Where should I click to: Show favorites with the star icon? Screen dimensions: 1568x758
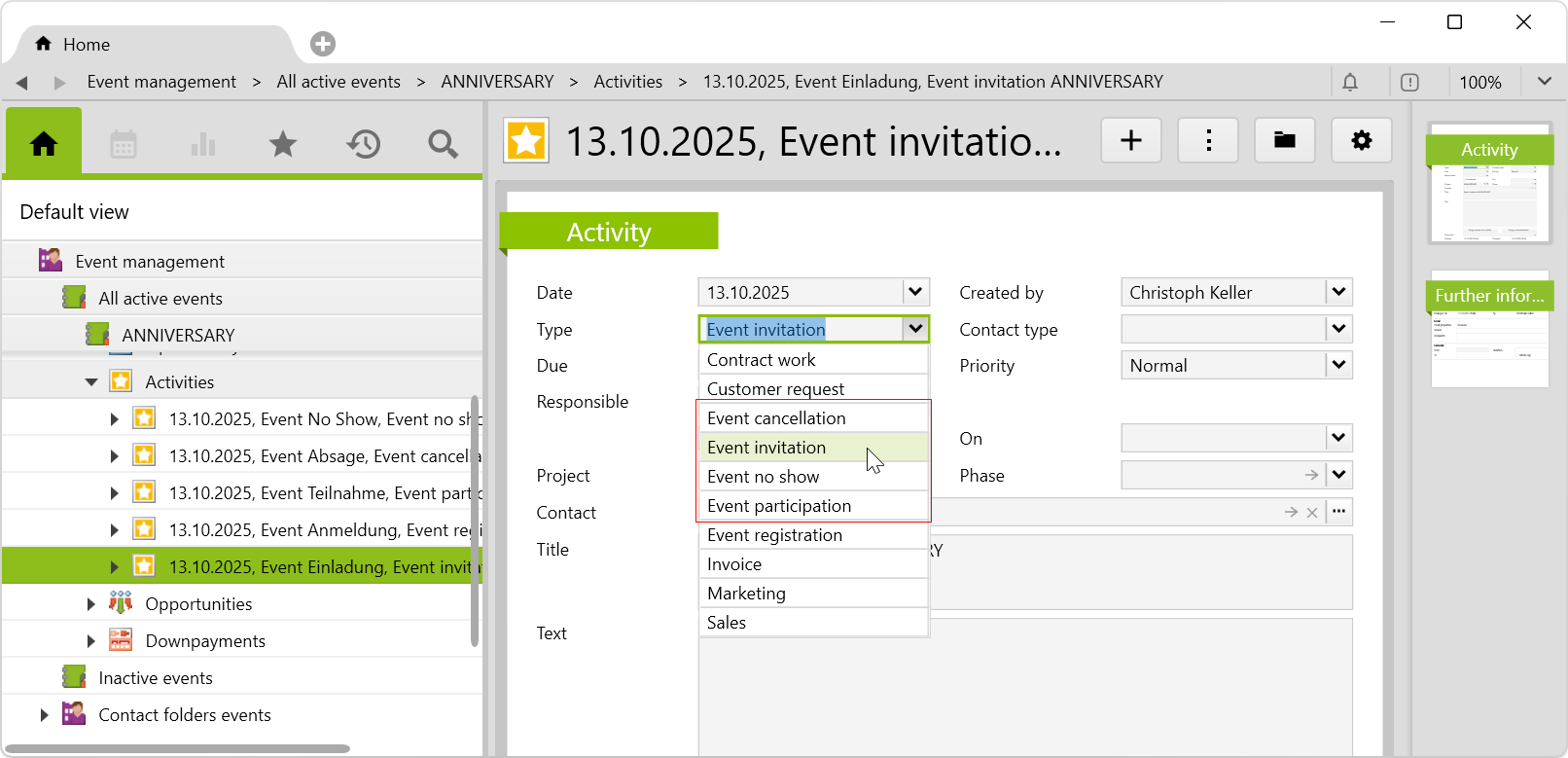click(x=283, y=145)
